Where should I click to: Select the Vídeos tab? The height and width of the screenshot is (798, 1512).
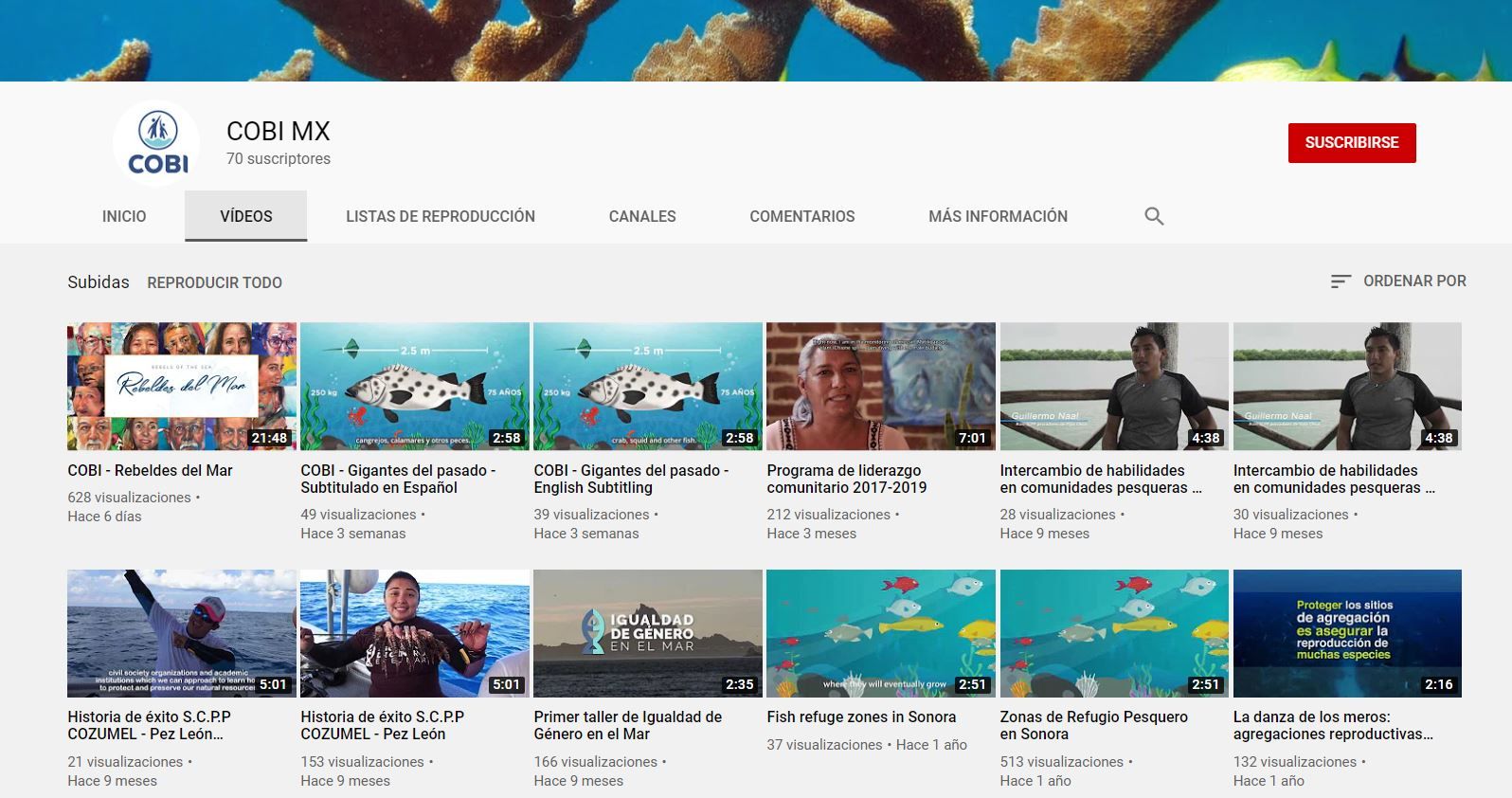pos(246,216)
